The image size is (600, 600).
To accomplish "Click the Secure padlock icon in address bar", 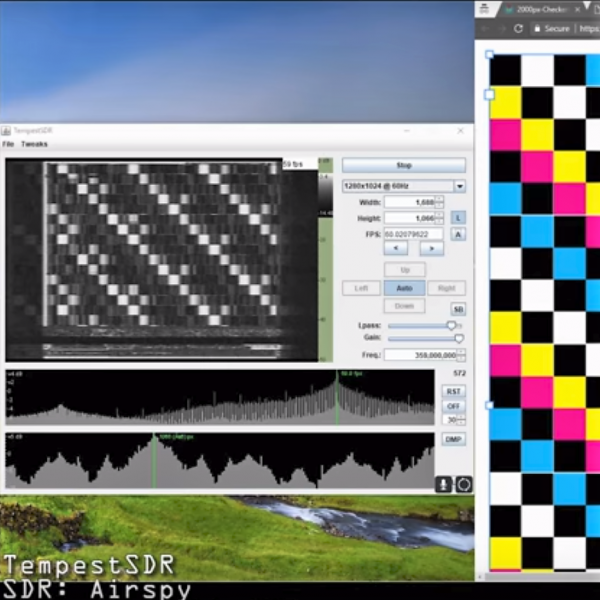I will pyautogui.click(x=537, y=28).
